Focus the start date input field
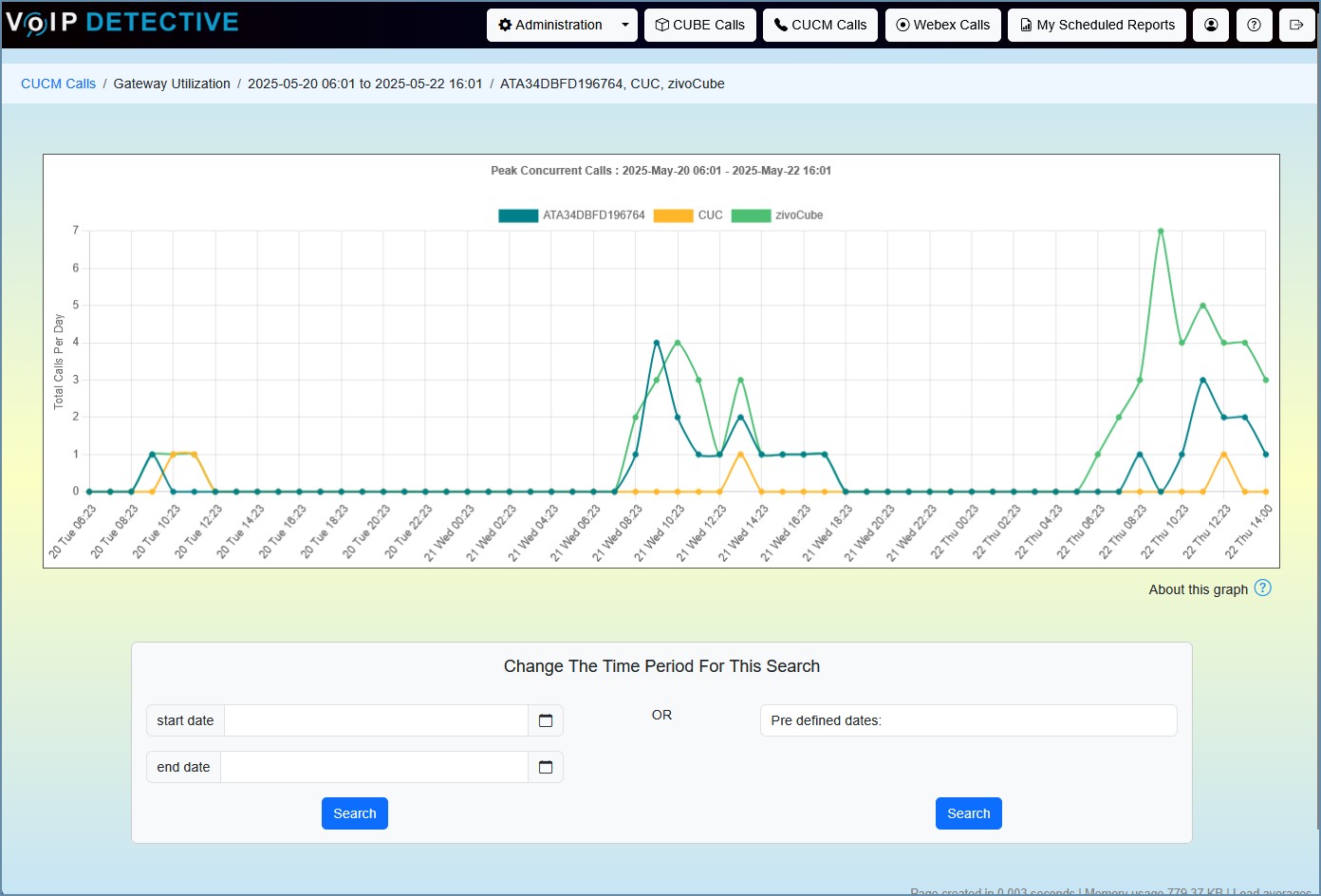This screenshot has height=896, width=1321. click(x=376, y=720)
